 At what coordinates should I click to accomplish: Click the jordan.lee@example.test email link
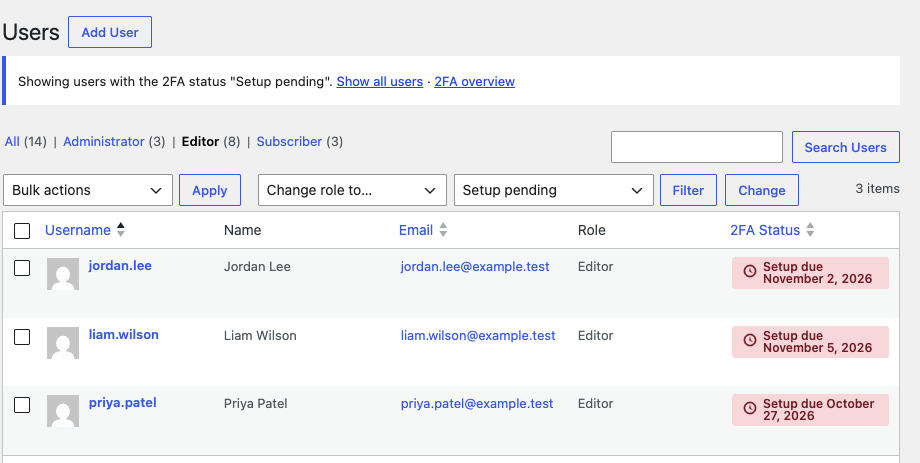tap(475, 266)
